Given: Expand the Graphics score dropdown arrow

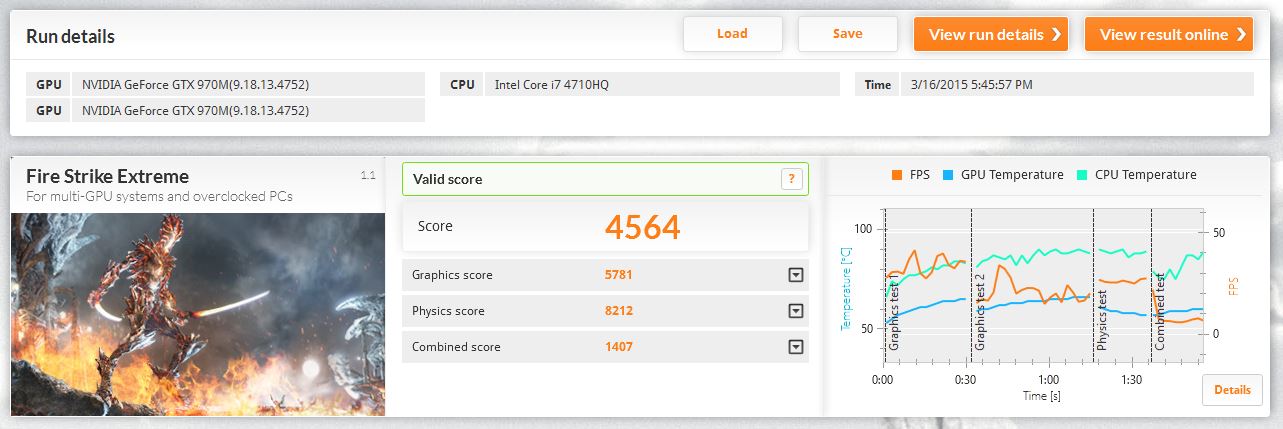Looking at the screenshot, I should (796, 275).
